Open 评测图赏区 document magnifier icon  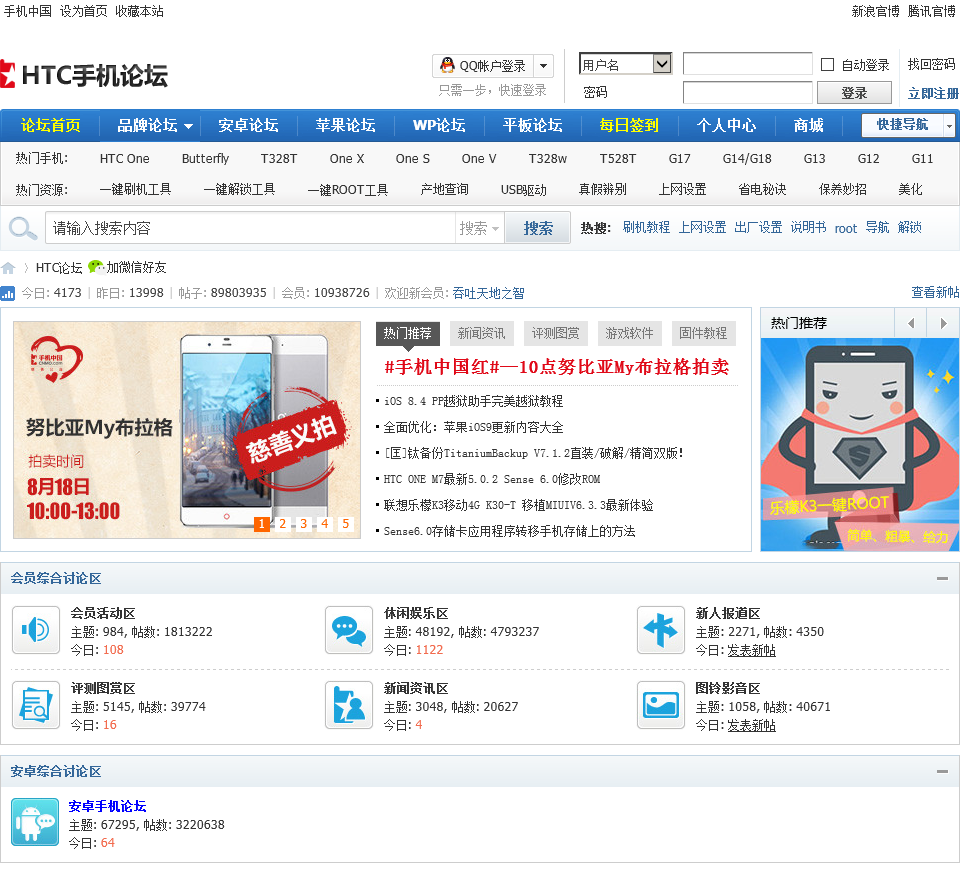pos(36,705)
